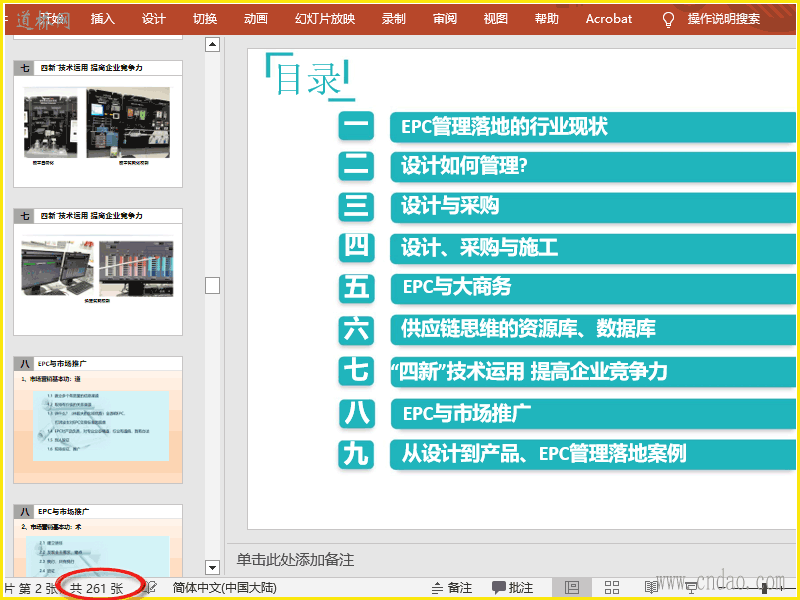Image resolution: width=800 pixels, height=600 pixels.
Task: Click 简体中文(中国大陆) language indicator
Action: pos(224,588)
